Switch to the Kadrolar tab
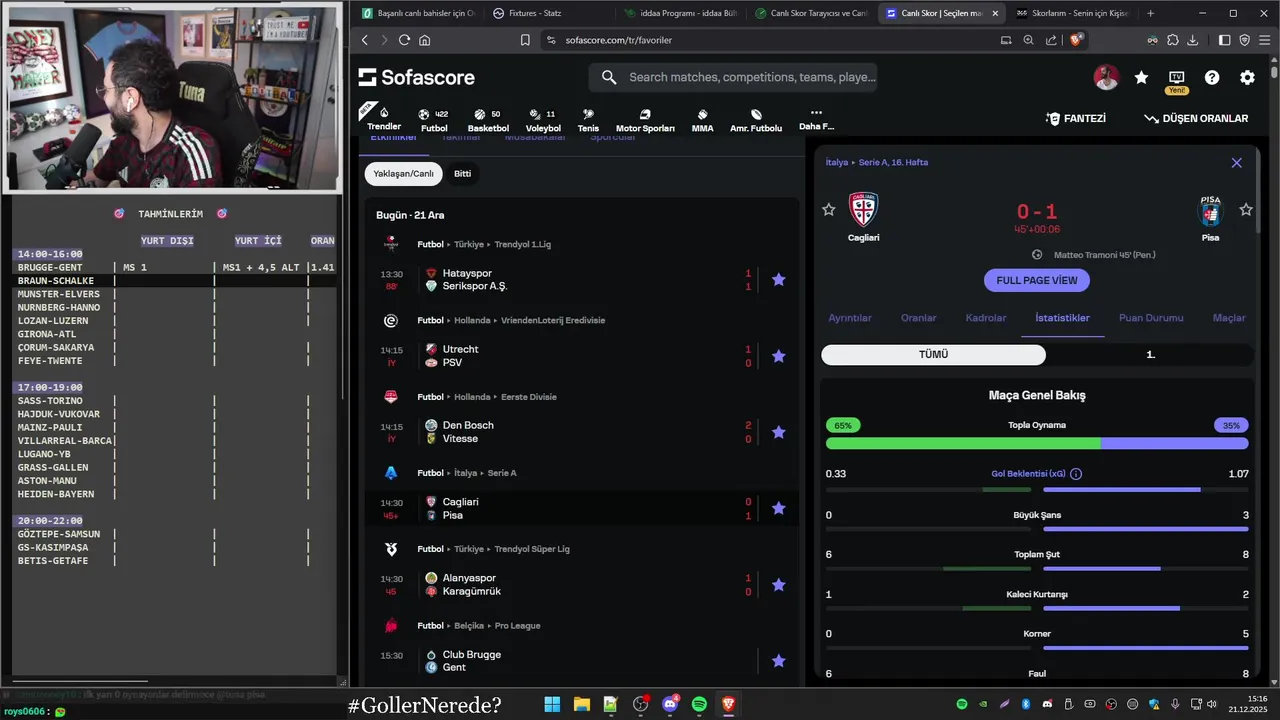 [x=986, y=318]
